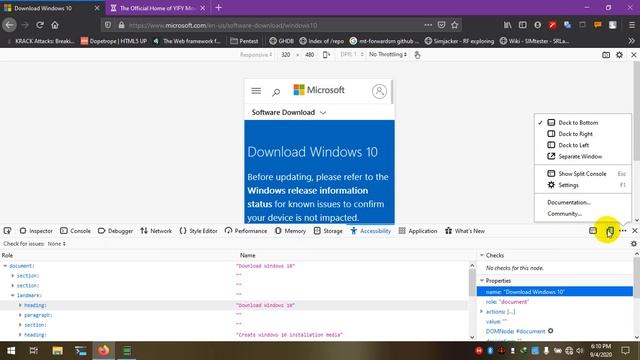Switch to The Official Home of YIFY tab
Image resolution: width=640 pixels, height=360 pixels.
[158, 8]
